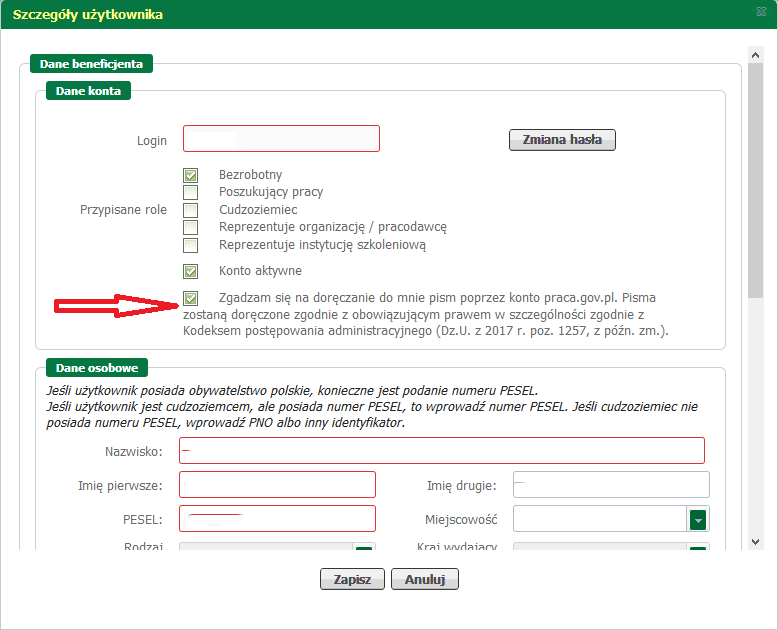
Task: Close the Szczegóły użytkownika dialog
Action: click(761, 11)
